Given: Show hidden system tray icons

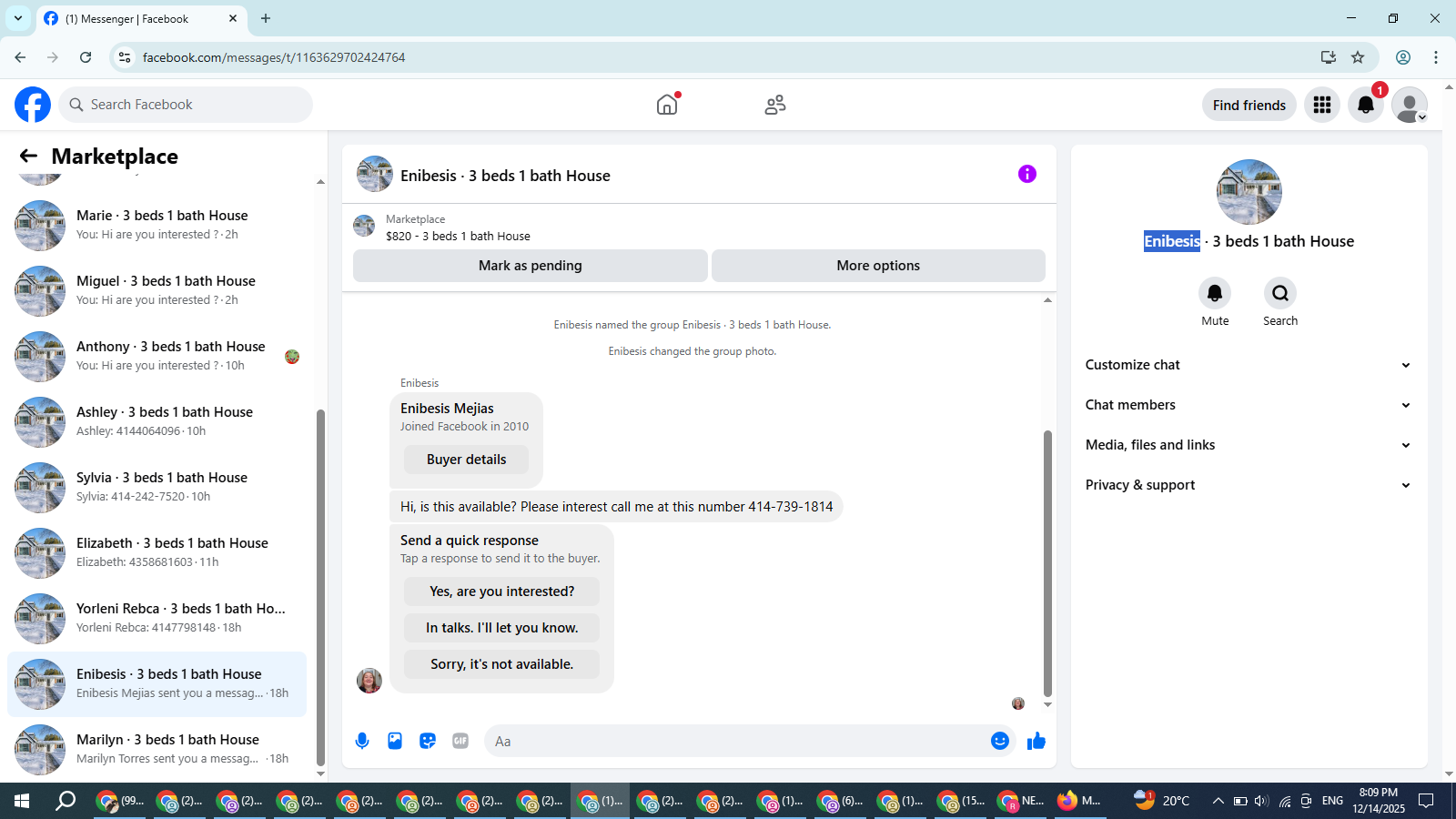Looking at the screenshot, I should [x=1218, y=801].
